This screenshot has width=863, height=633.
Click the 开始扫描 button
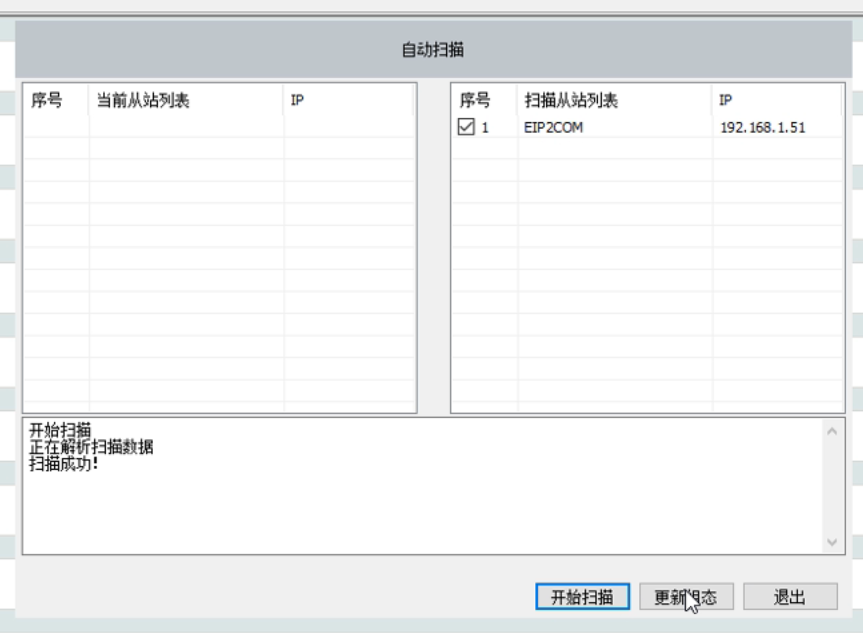pos(582,597)
